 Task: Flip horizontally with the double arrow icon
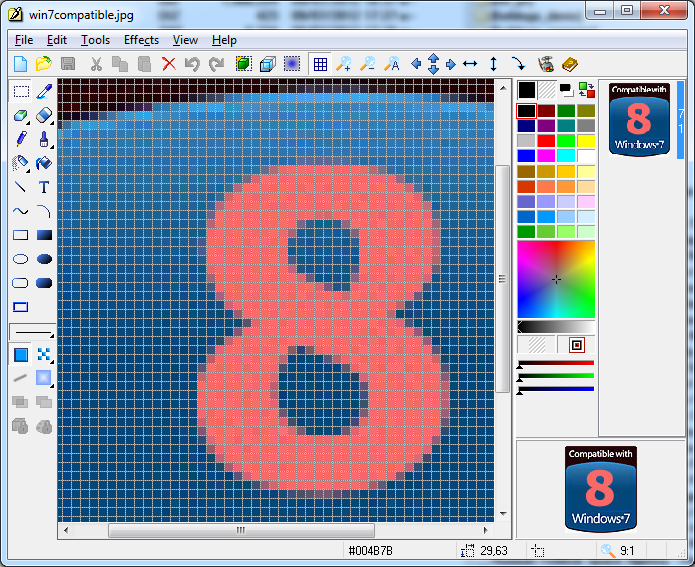click(x=470, y=64)
